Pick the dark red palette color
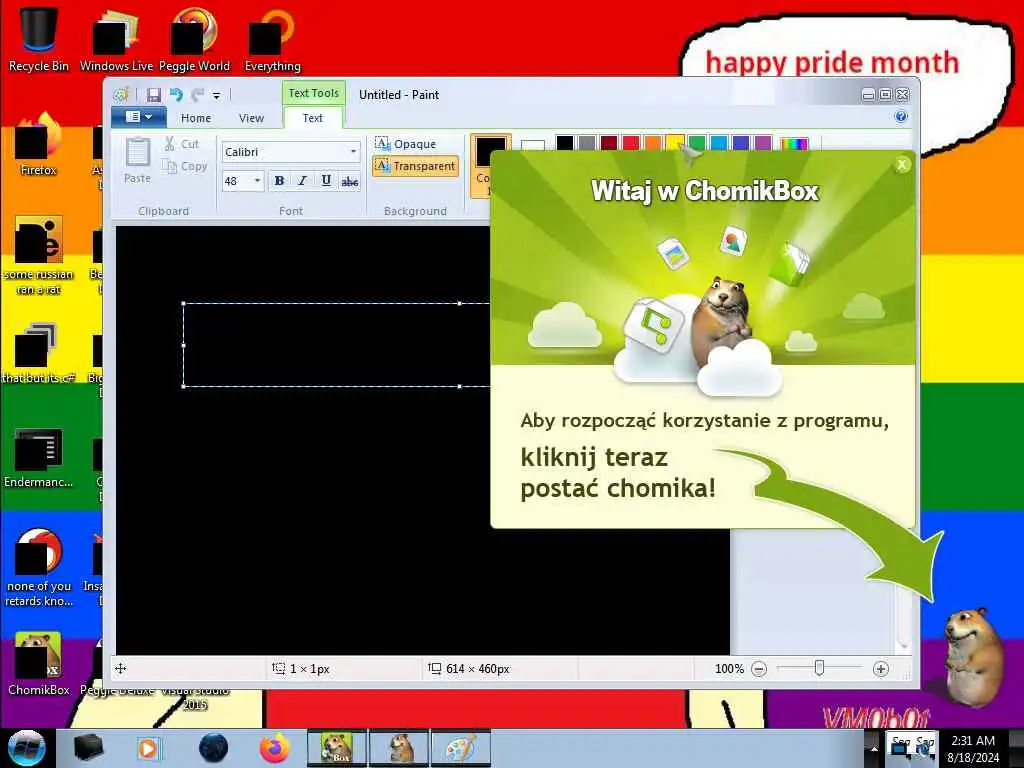 click(609, 143)
